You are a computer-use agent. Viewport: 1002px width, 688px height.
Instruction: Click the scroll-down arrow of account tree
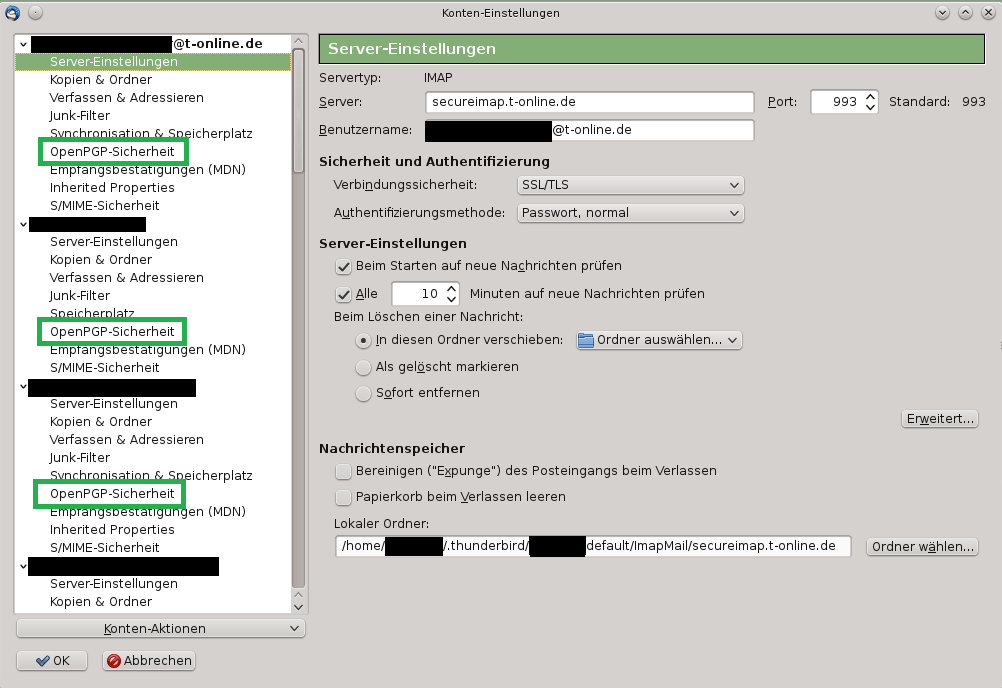point(298,607)
